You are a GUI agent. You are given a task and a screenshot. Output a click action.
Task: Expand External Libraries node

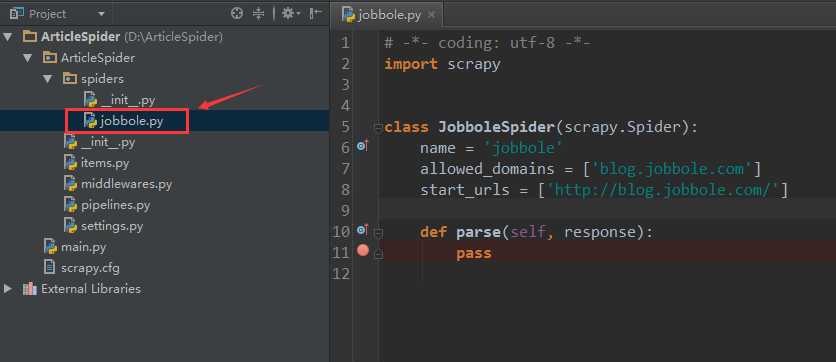pos(7,289)
